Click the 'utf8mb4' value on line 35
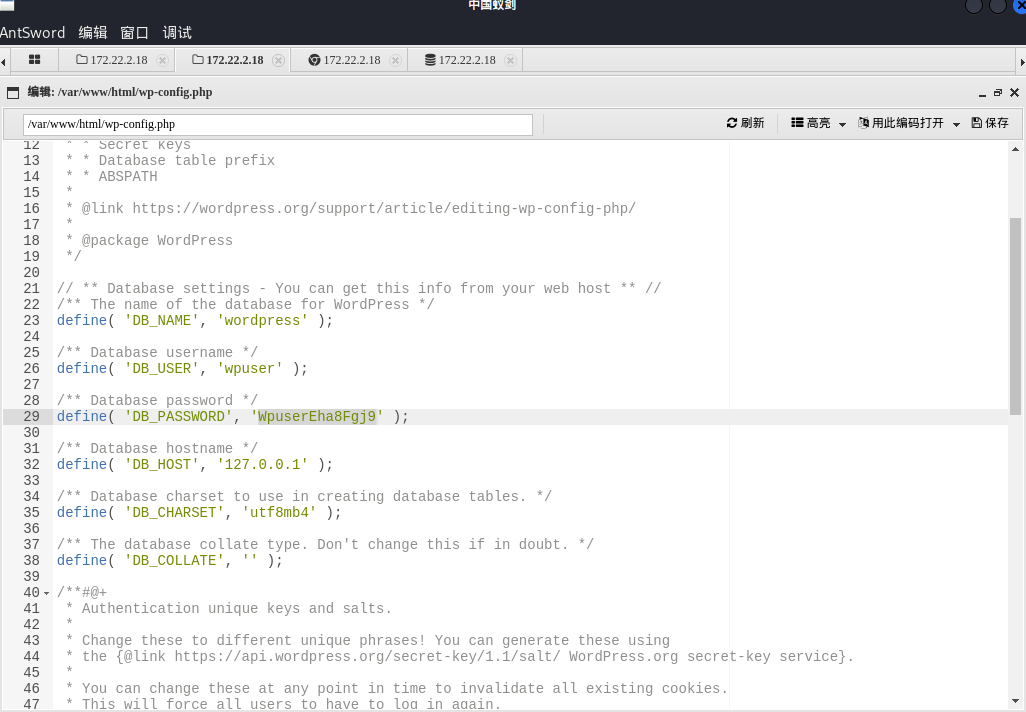Image resolution: width=1026 pixels, height=712 pixels. pyautogui.click(x=279, y=512)
